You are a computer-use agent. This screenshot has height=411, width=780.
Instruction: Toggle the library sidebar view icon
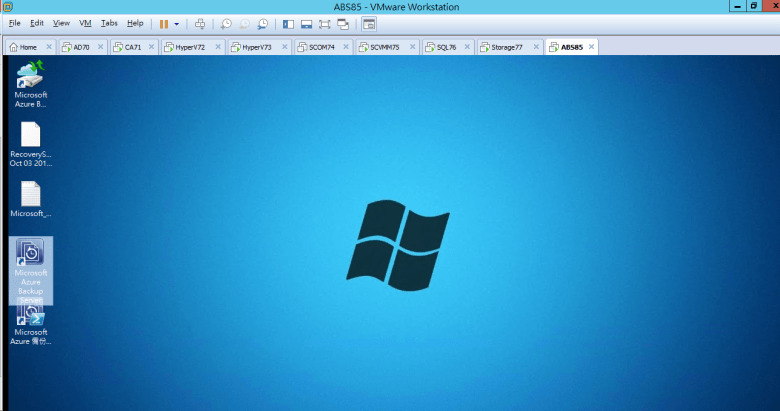(x=288, y=23)
